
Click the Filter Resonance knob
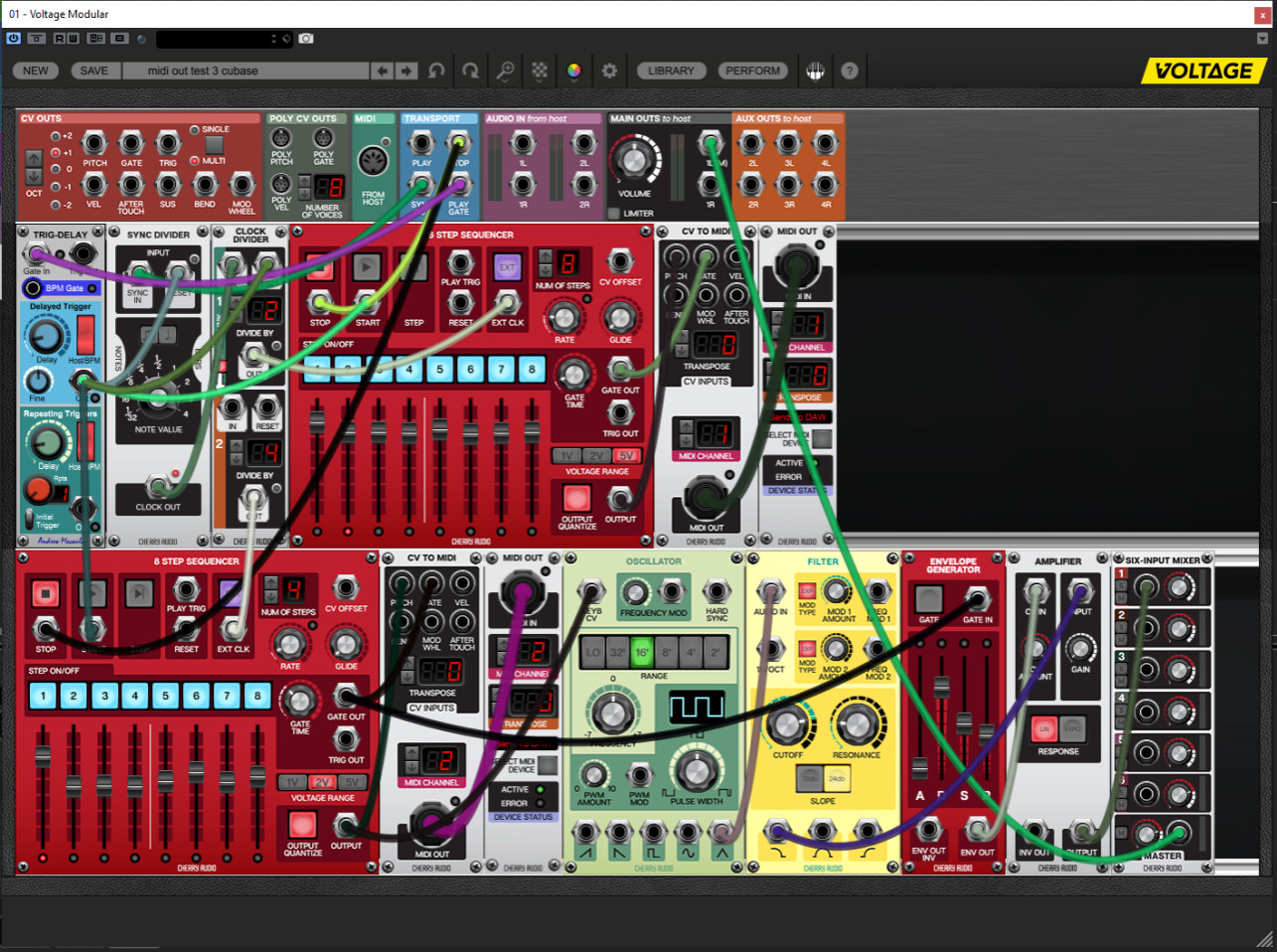[857, 724]
